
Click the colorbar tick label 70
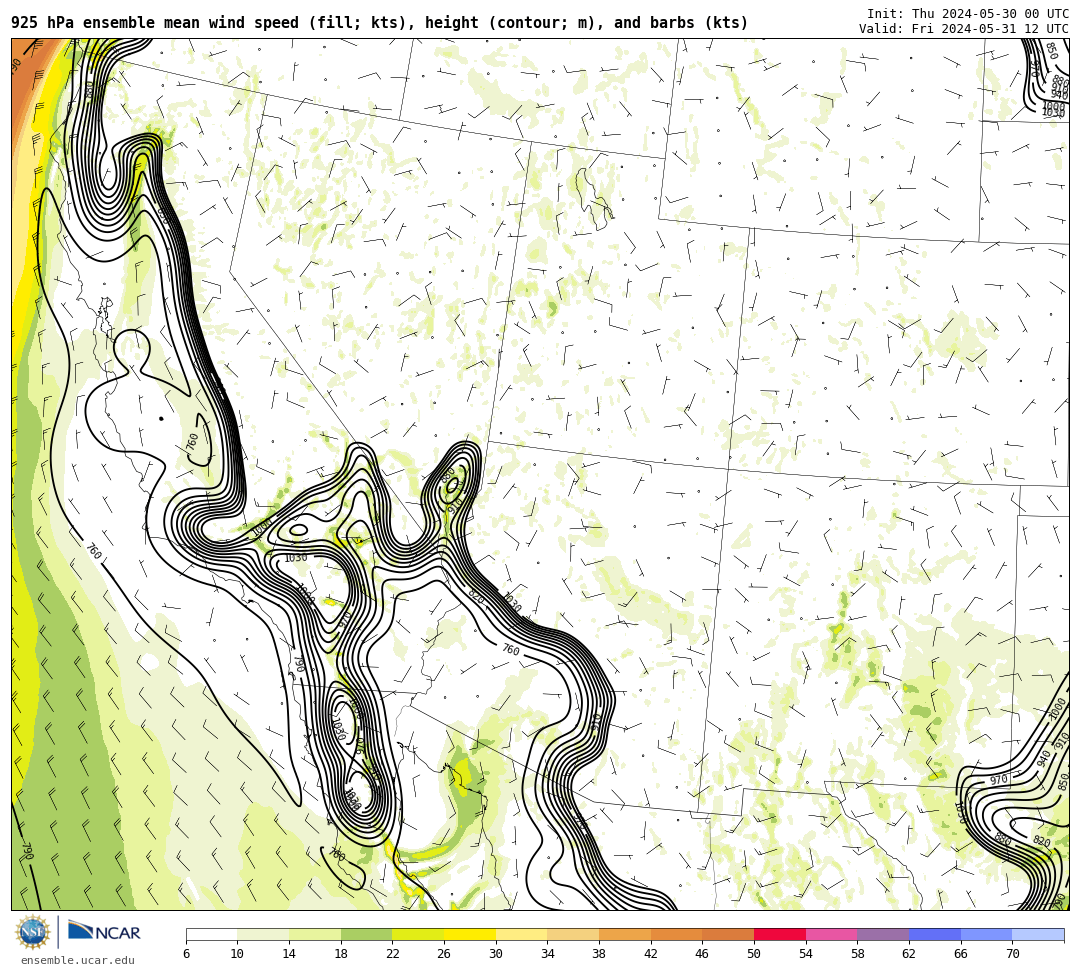pos(1012,954)
